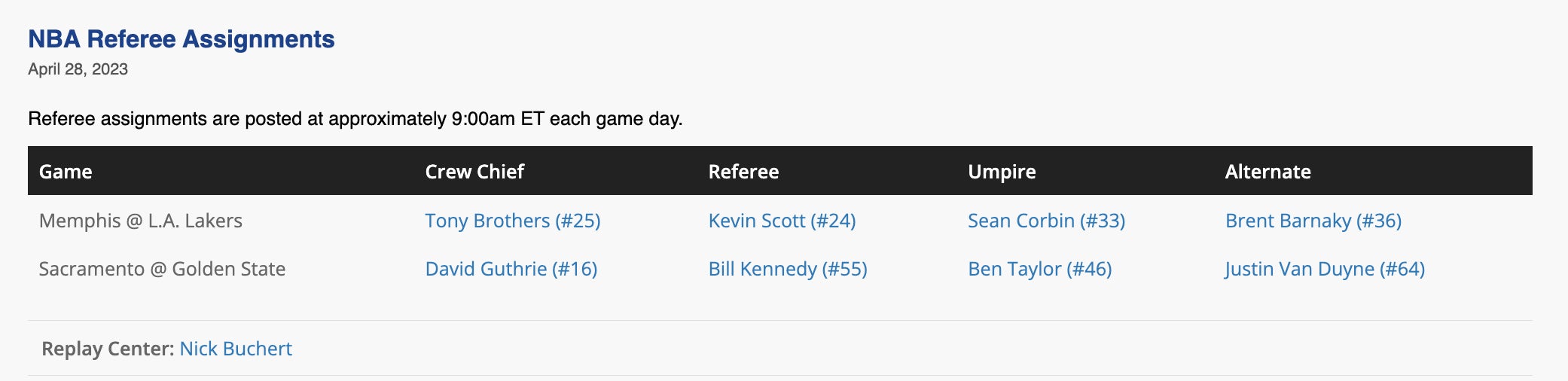
Task: Click the Referee column header
Action: pyautogui.click(x=743, y=172)
